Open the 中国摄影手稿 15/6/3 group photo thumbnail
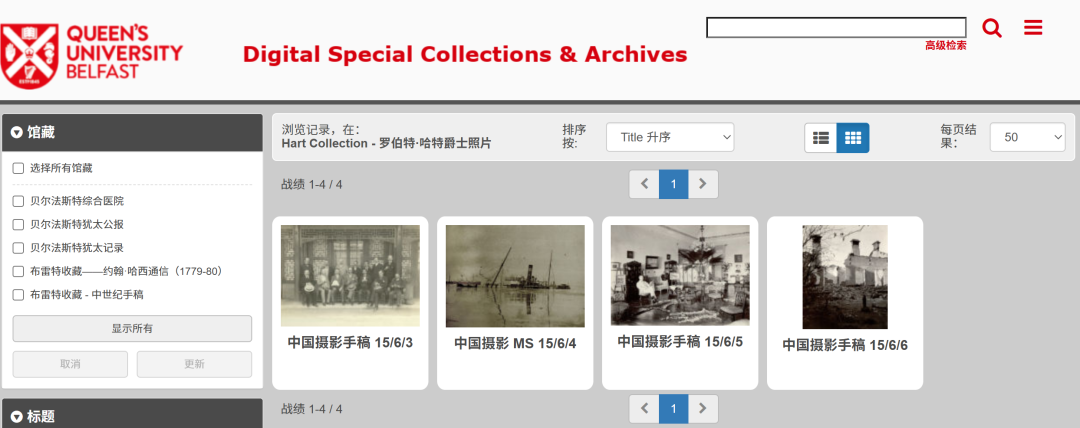The width and height of the screenshot is (1080, 428). (350, 276)
